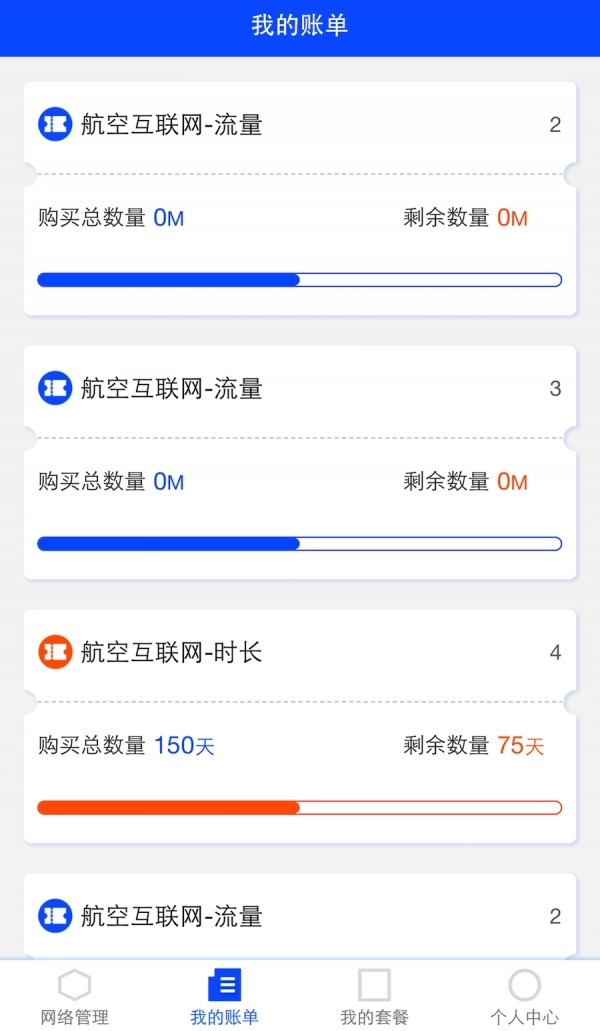Click the orange duration progress bar
This screenshot has width=600, height=1031.
pyautogui.click(x=300, y=805)
